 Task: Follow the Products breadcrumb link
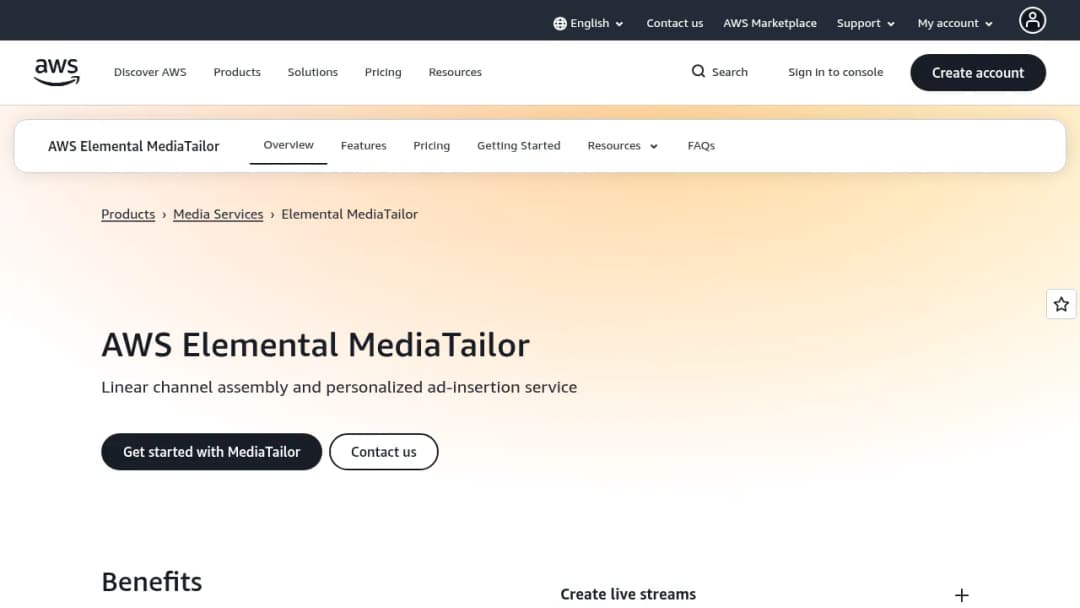pyautogui.click(x=128, y=214)
